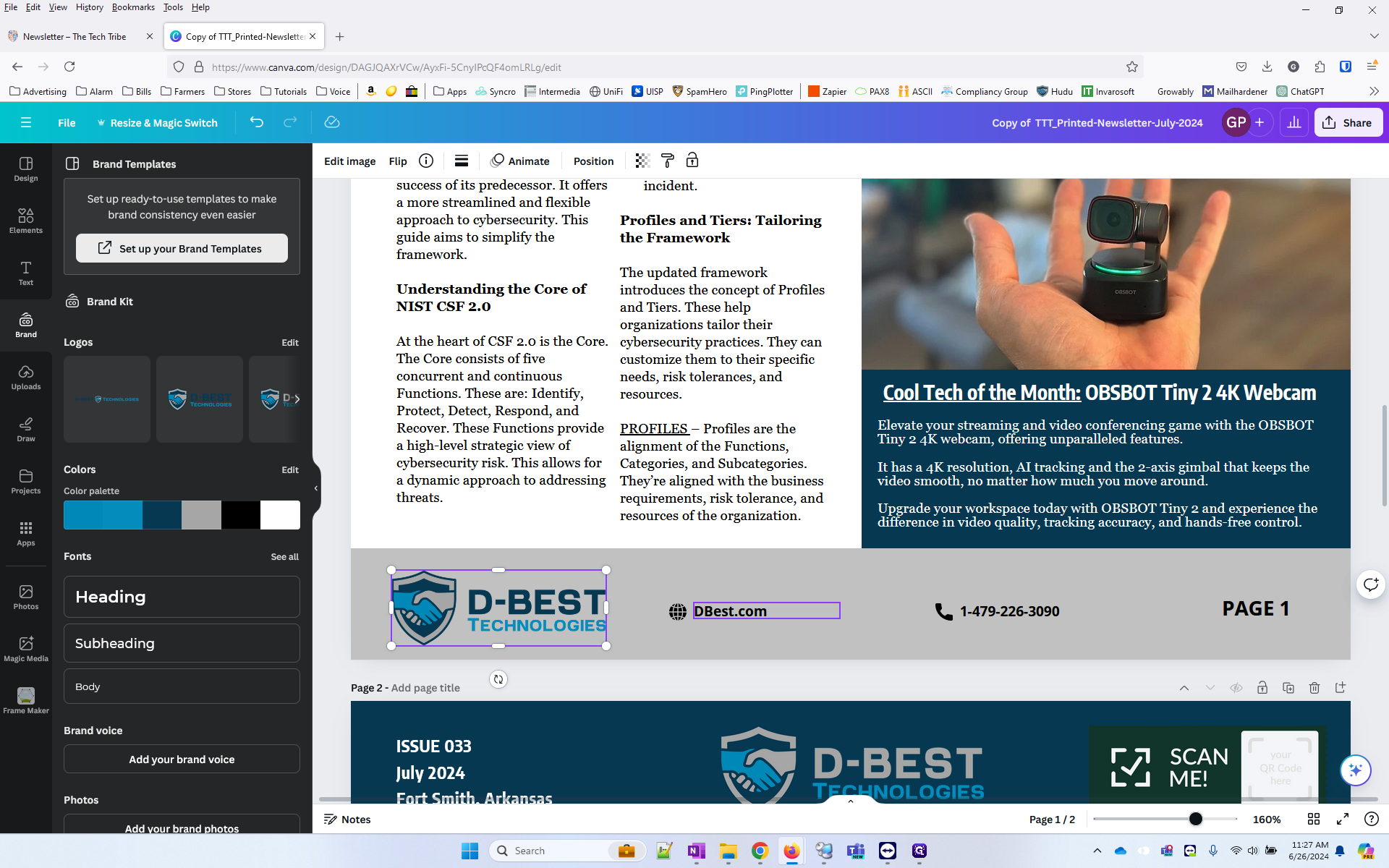The height and width of the screenshot is (868, 1389).
Task: Open the Bookmarks menu
Action: (133, 7)
